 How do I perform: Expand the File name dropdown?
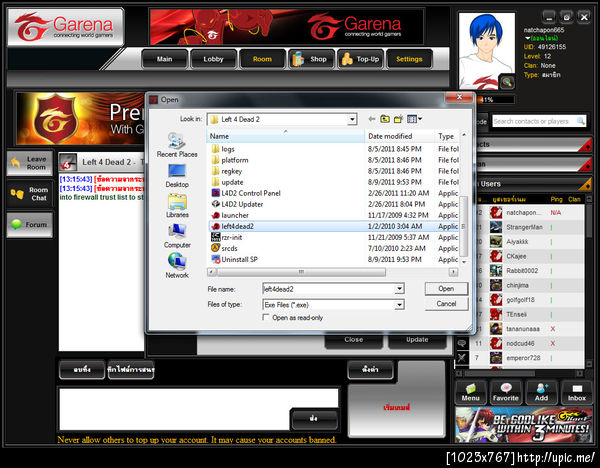click(x=399, y=289)
